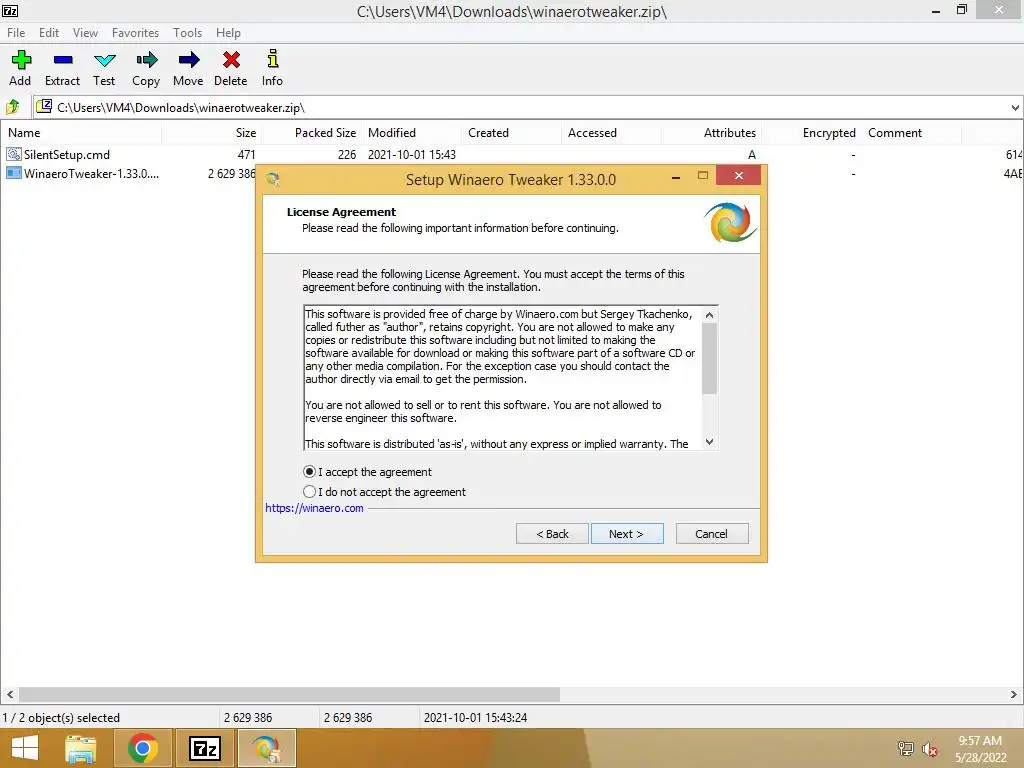
Task: Sort file list by Name column
Action: click(82, 133)
